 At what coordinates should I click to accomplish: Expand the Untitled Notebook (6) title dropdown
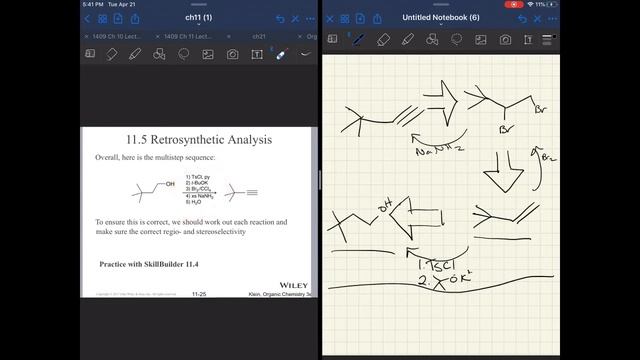click(x=441, y=24)
